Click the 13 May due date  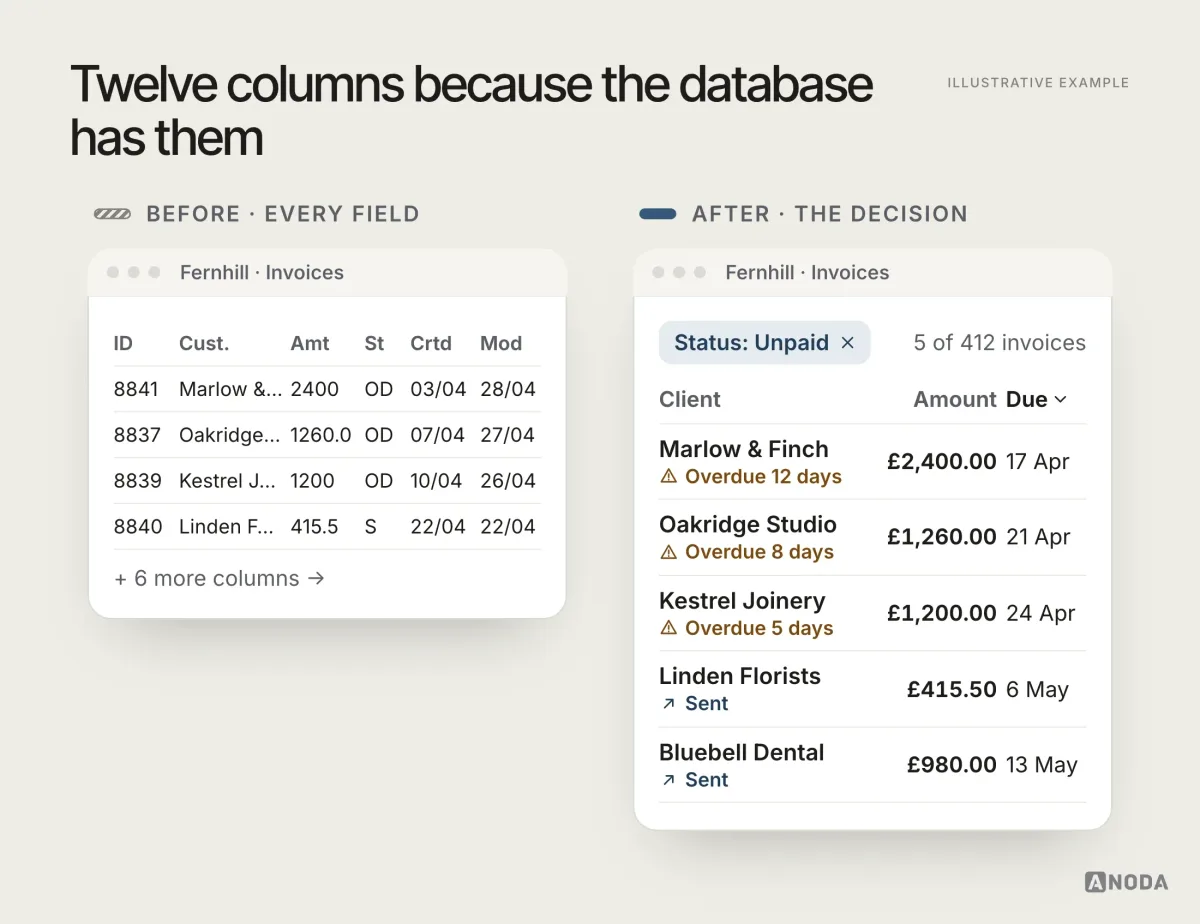[x=1042, y=765]
